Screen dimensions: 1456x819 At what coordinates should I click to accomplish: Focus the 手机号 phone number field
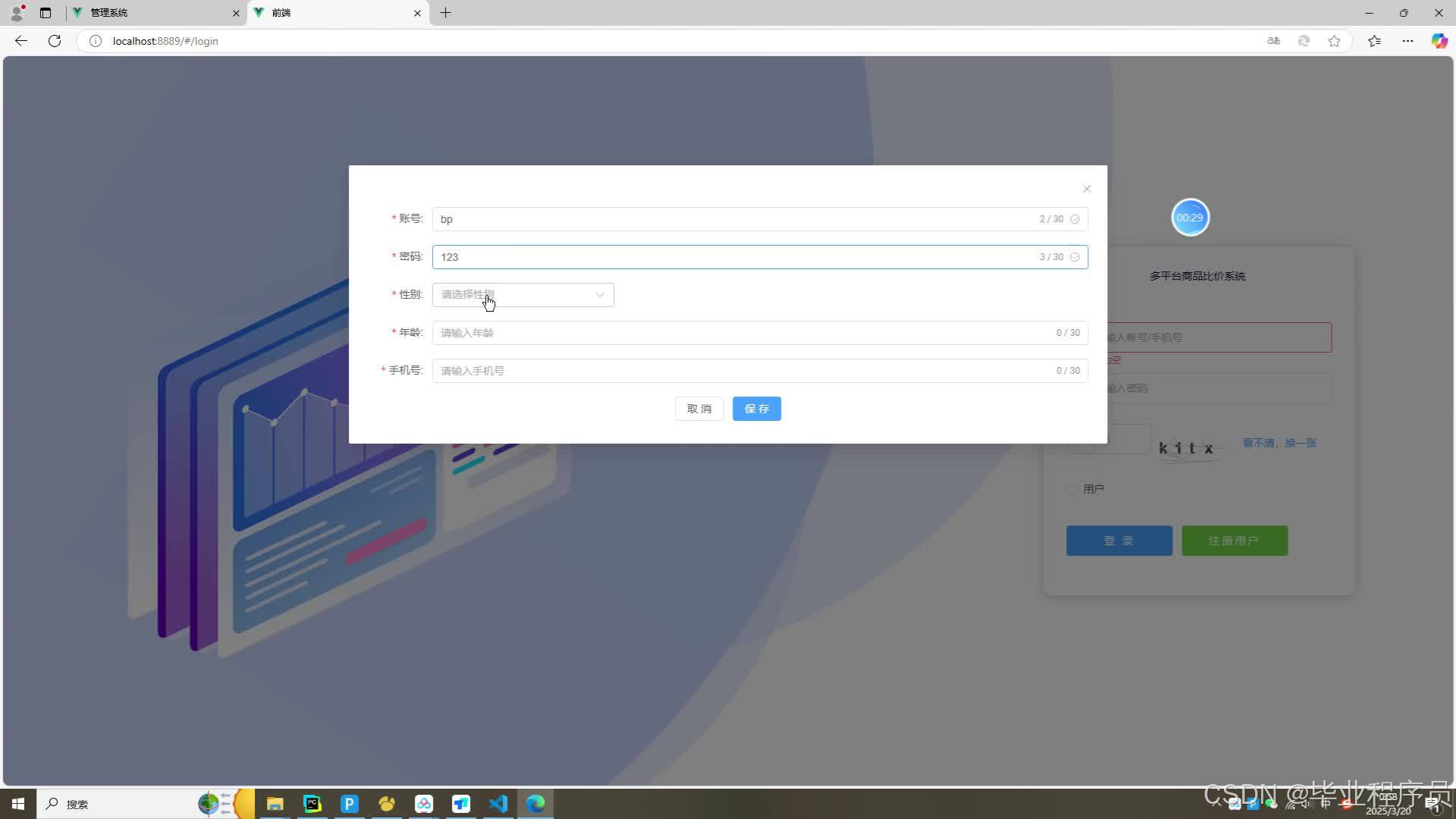[x=743, y=371]
